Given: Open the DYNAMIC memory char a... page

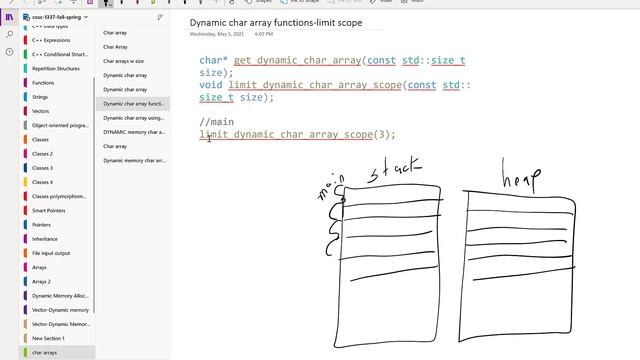Looking at the screenshot, I should [x=133, y=132].
